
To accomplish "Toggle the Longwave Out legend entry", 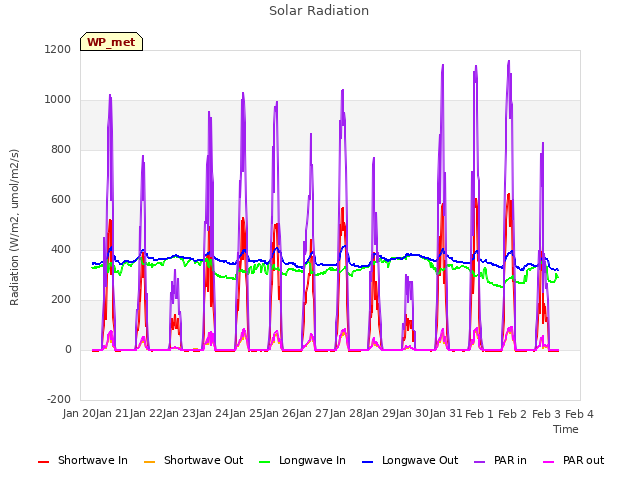I will pyautogui.click(x=410, y=460).
